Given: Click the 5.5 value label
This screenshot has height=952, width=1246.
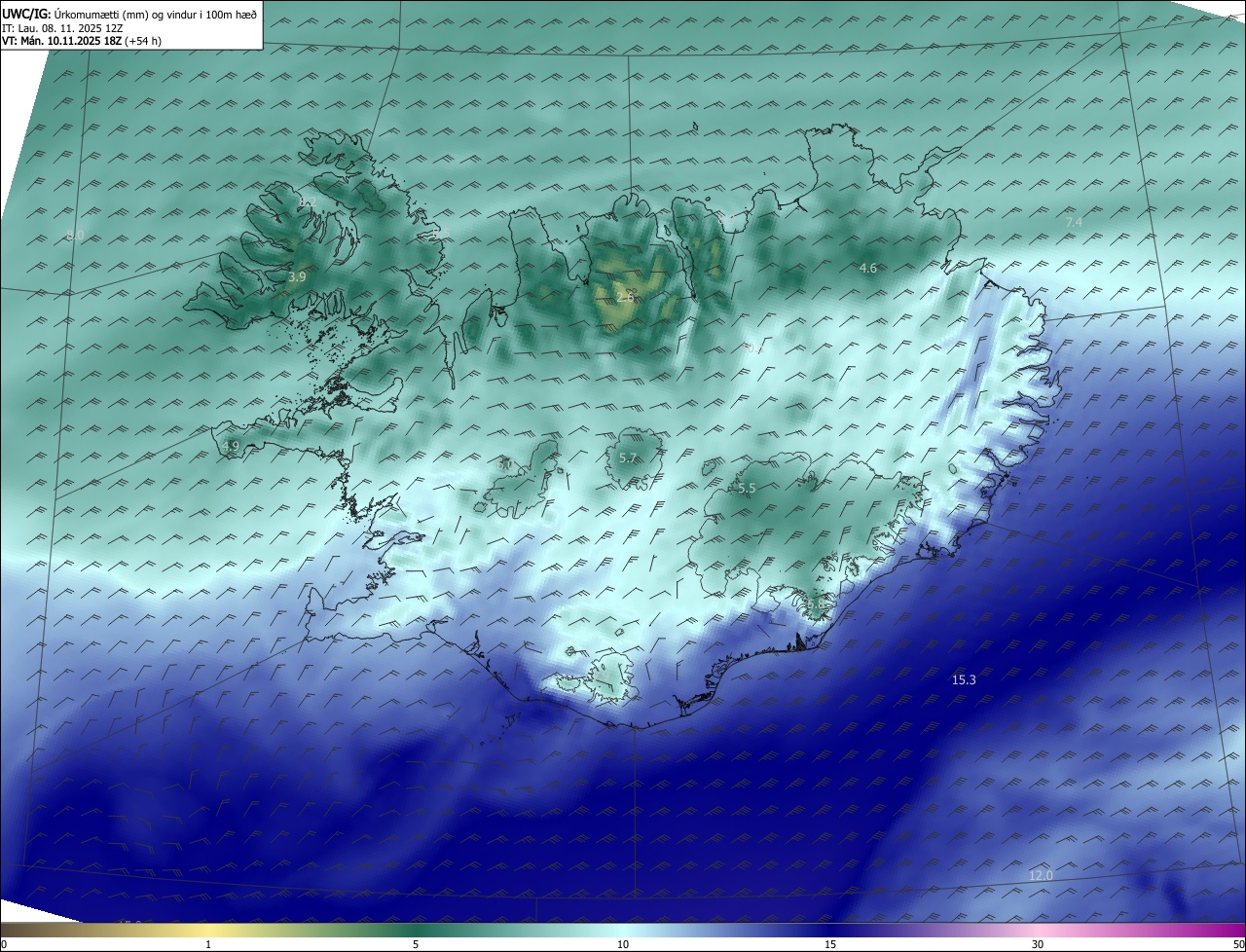Looking at the screenshot, I should (x=747, y=489).
